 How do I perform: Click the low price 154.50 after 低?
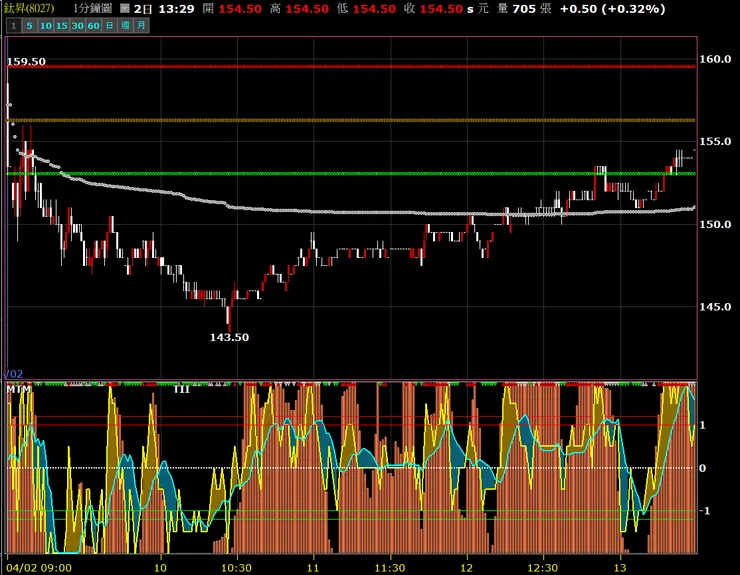[374, 8]
